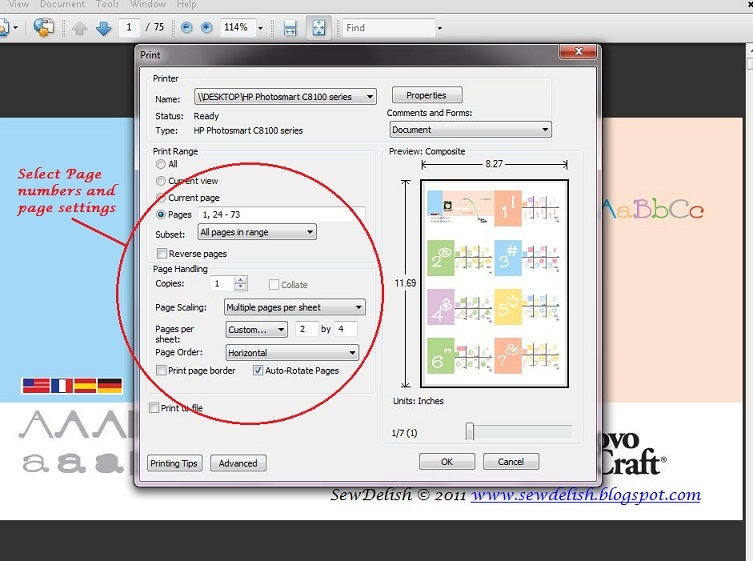The image size is (753, 561).
Task: Click the fit width scrolling icon
Action: 290,28
